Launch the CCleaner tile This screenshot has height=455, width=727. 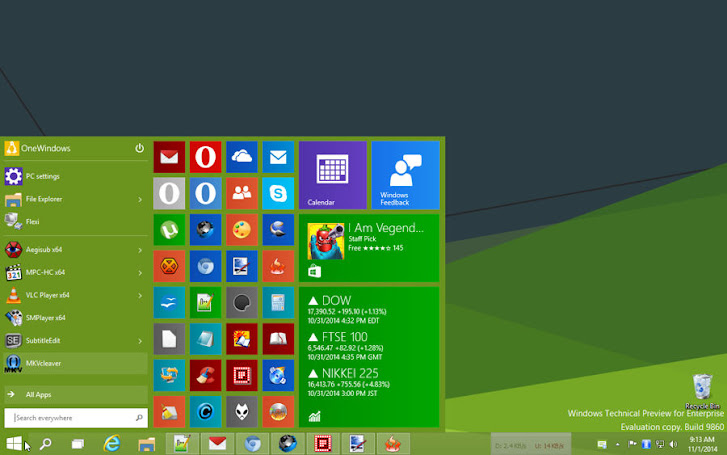(205, 375)
